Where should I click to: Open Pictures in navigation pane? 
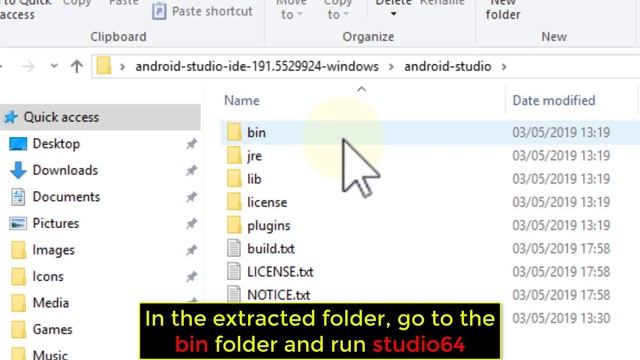pos(56,224)
